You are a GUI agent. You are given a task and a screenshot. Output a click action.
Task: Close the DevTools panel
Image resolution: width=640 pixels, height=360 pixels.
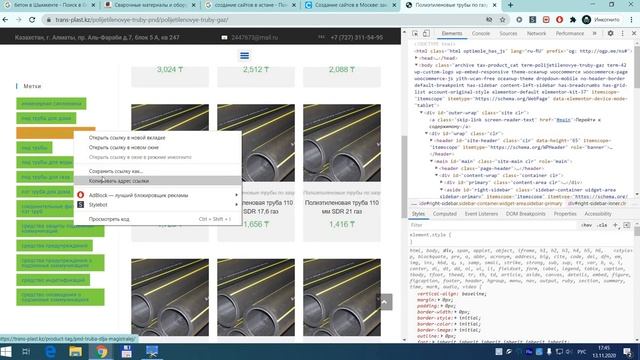(x=634, y=33)
